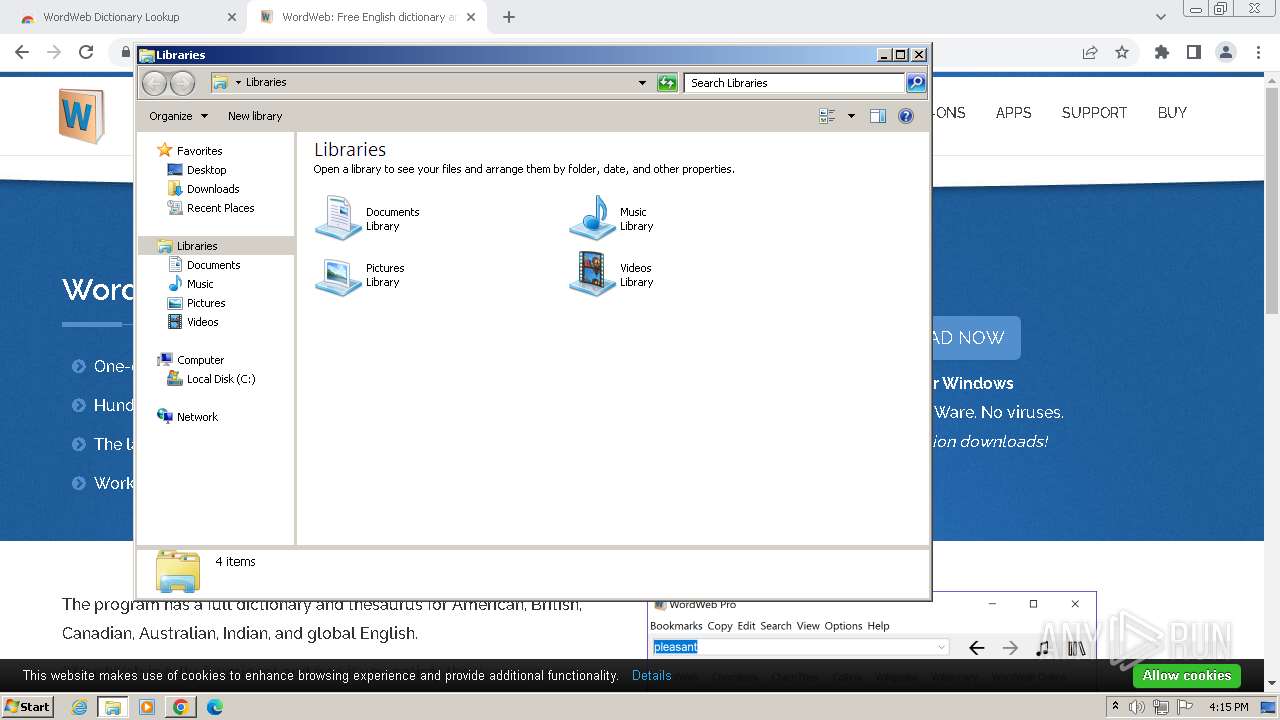Expand the view options dropdown arrow
This screenshot has width=1280, height=720.
click(x=851, y=116)
